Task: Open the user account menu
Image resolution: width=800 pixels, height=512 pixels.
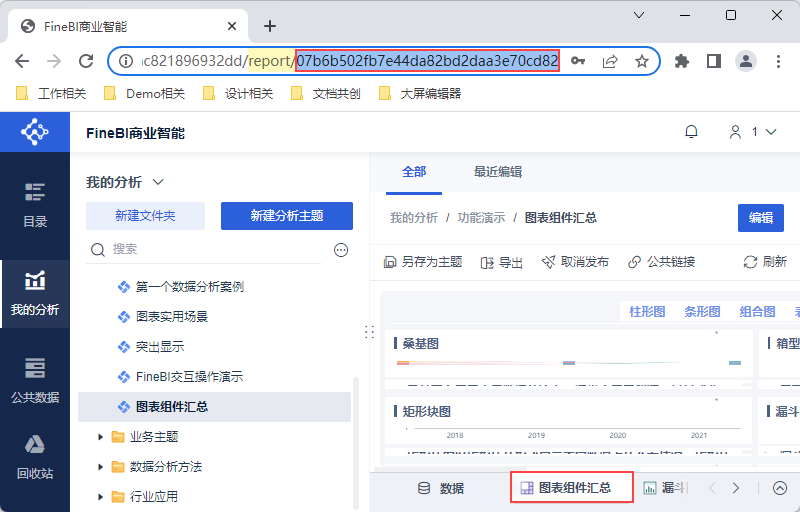Action: coord(753,132)
